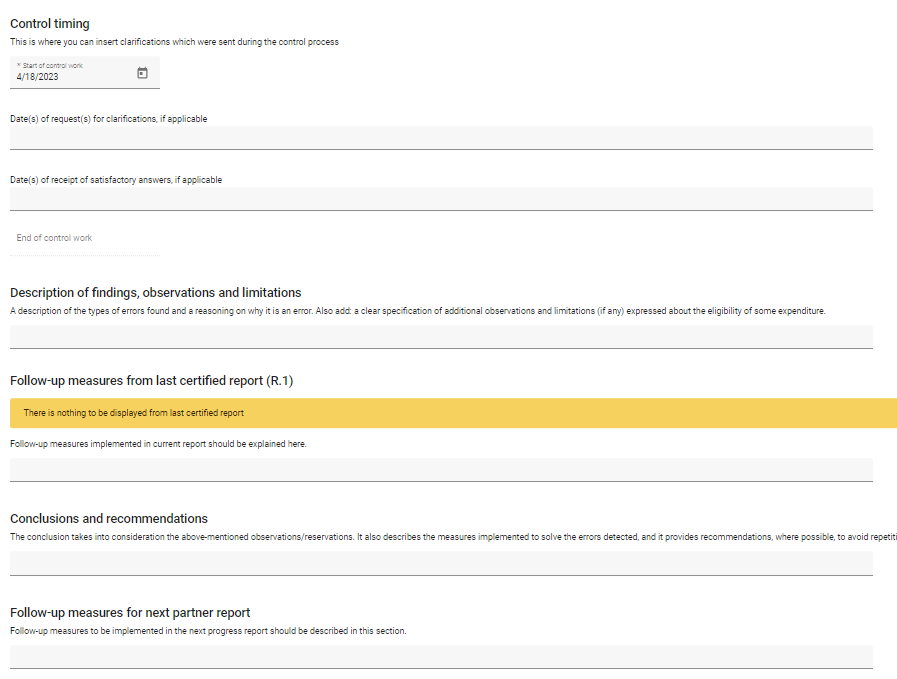Viewport: 897px width, 679px height.
Task: Click the 'Description of findings, observations and limitations' heading
Action: 155,293
